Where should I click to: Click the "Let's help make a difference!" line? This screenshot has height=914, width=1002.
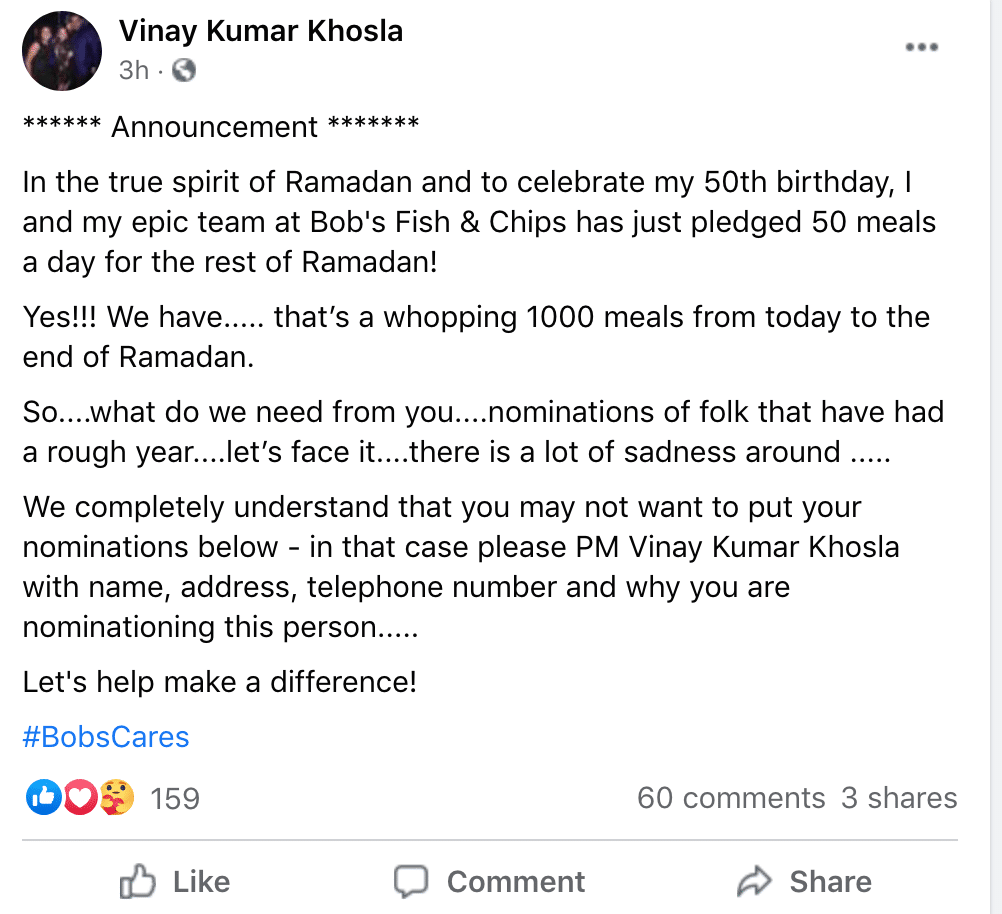[x=220, y=681]
